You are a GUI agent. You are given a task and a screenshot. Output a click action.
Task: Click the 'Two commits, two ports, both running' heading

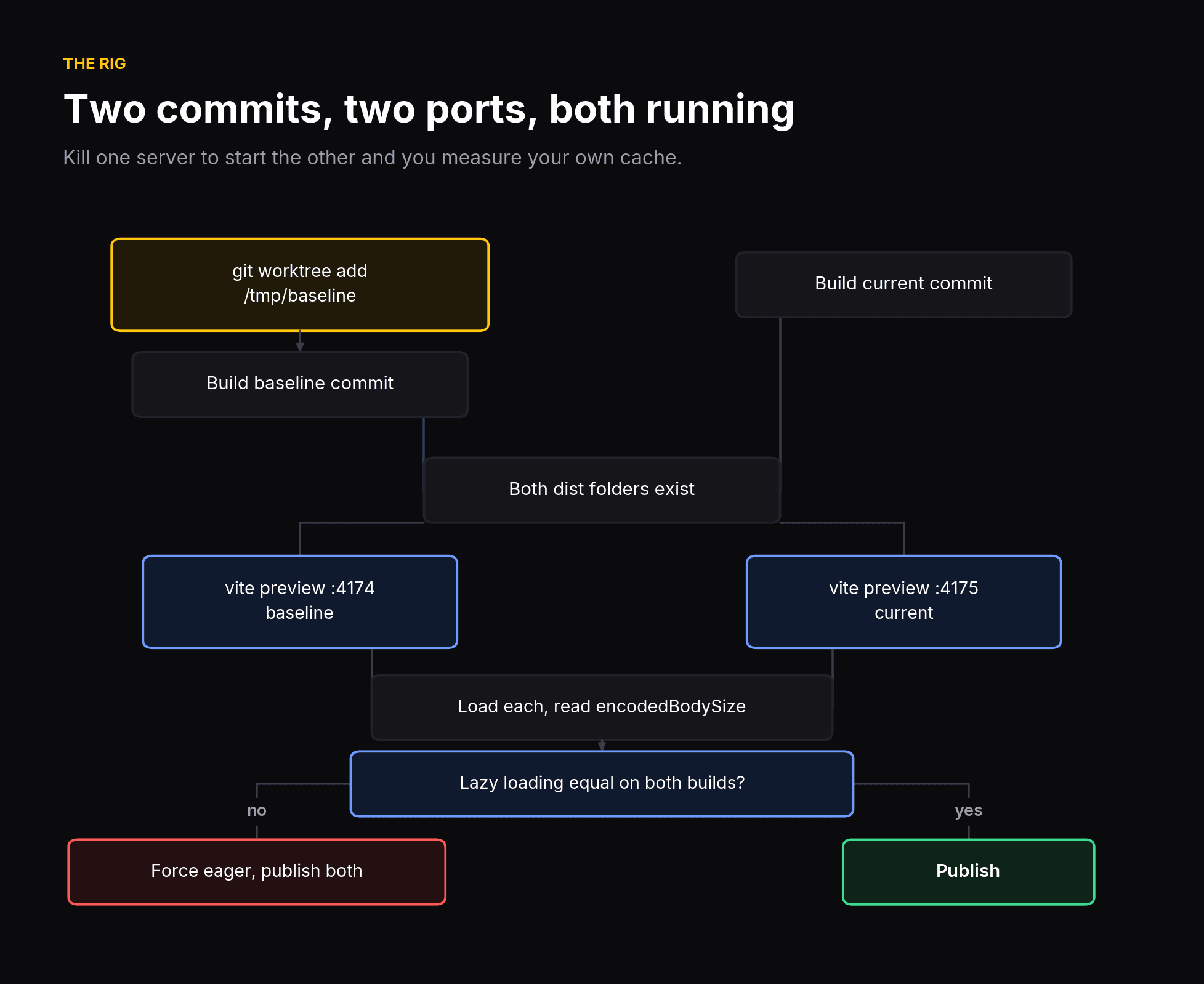(x=429, y=109)
